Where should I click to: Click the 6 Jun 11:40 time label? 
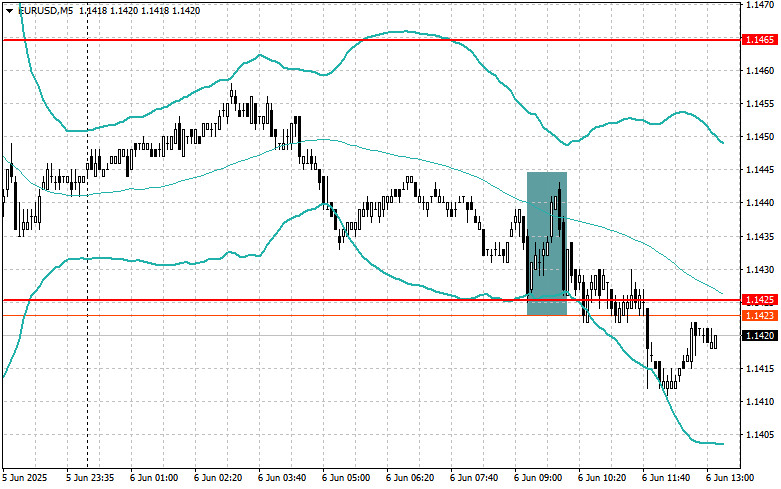pos(666,478)
